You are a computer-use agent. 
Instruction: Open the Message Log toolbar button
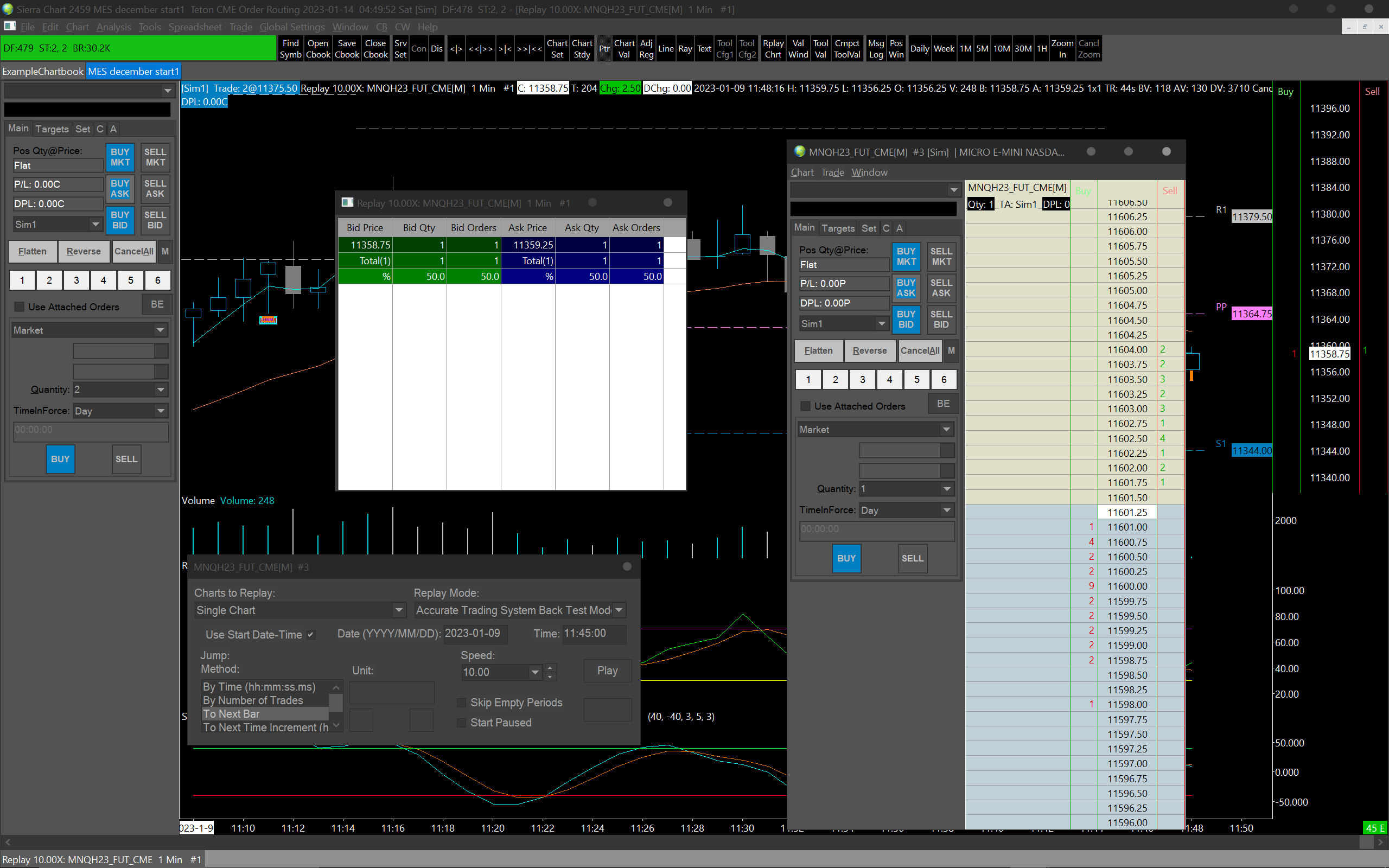pos(876,49)
